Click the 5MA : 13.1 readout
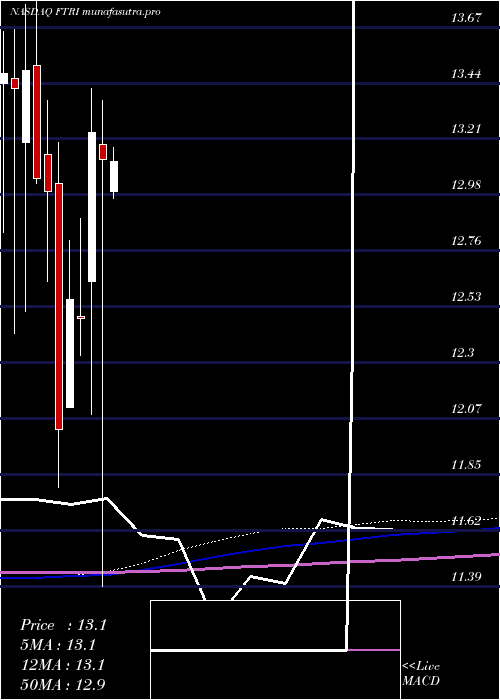Screen dimensions: 500x700 coord(58,645)
